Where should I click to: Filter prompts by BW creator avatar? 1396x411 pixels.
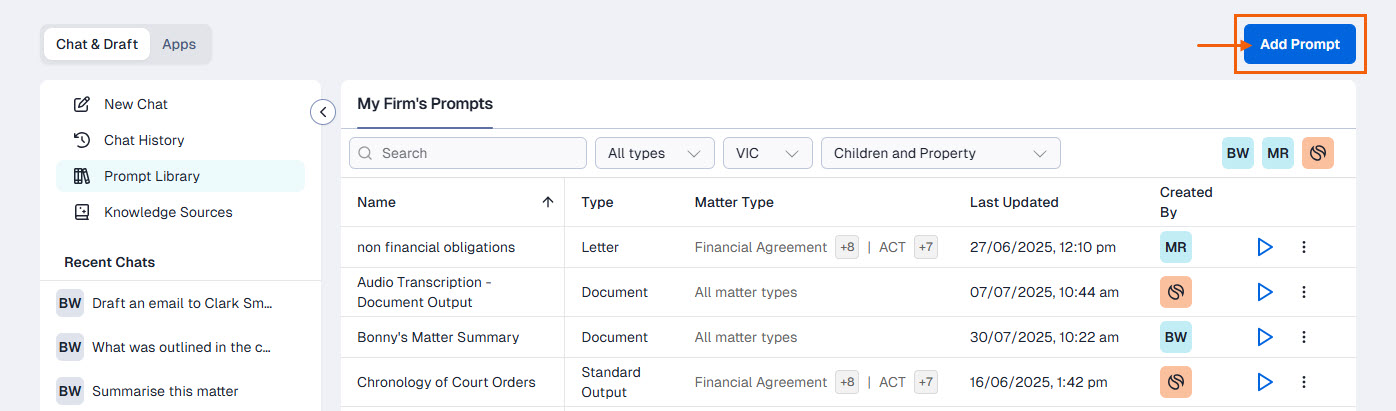click(1238, 153)
